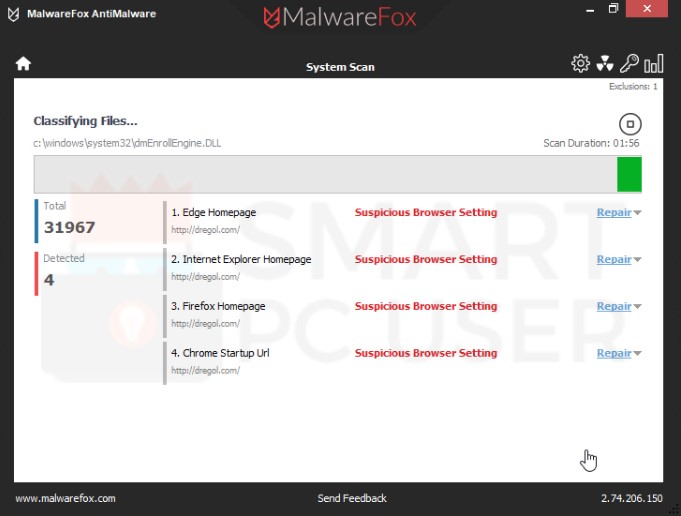The width and height of the screenshot is (681, 516).
Task: Click the green scan progress bar
Action: pos(337,174)
